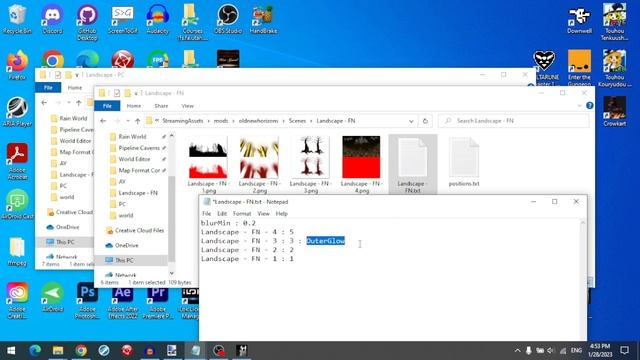Select Scenes in the address path
Screen dimensions: 640x360
click(x=297, y=121)
